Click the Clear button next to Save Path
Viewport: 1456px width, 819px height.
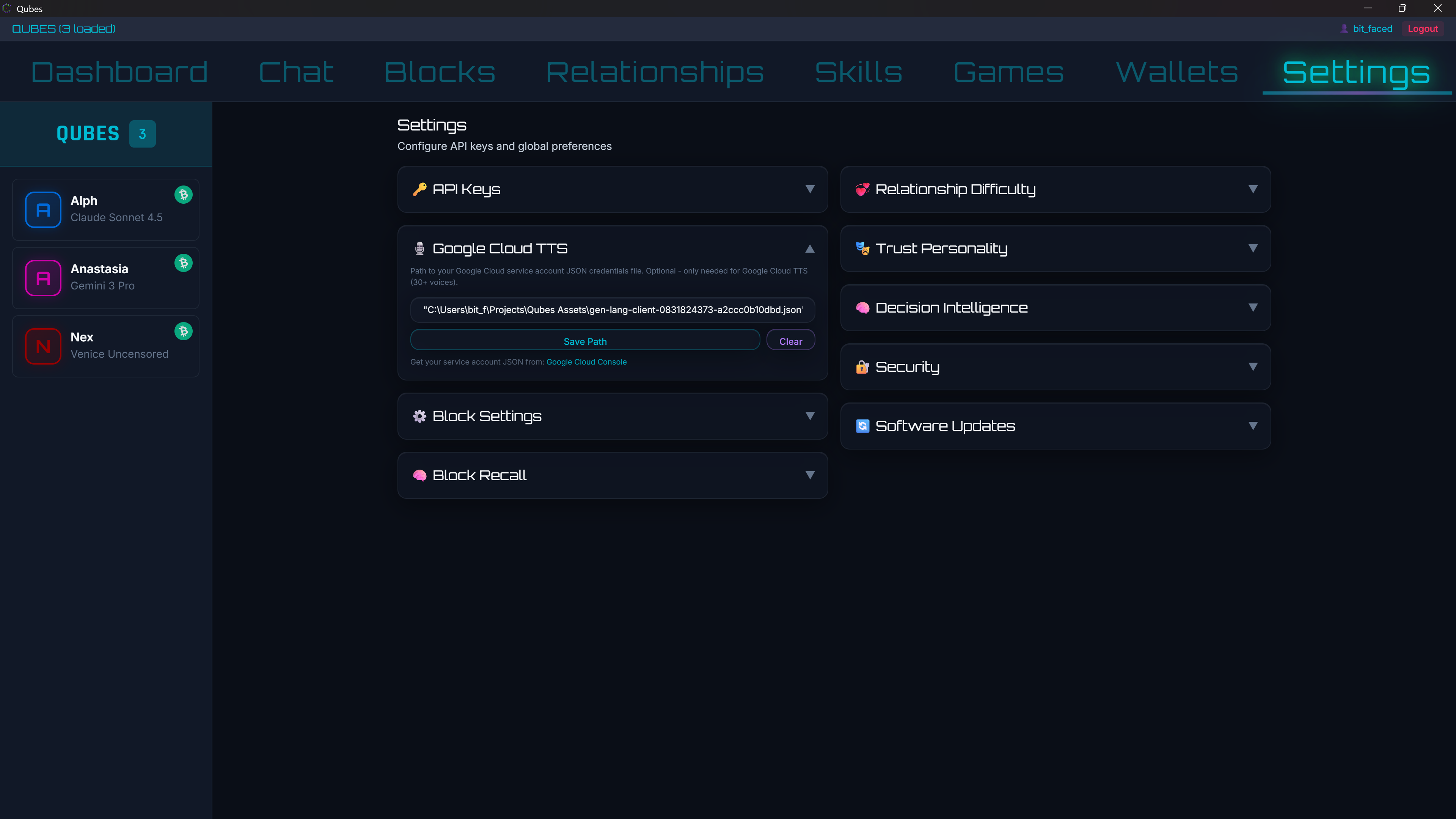point(790,340)
